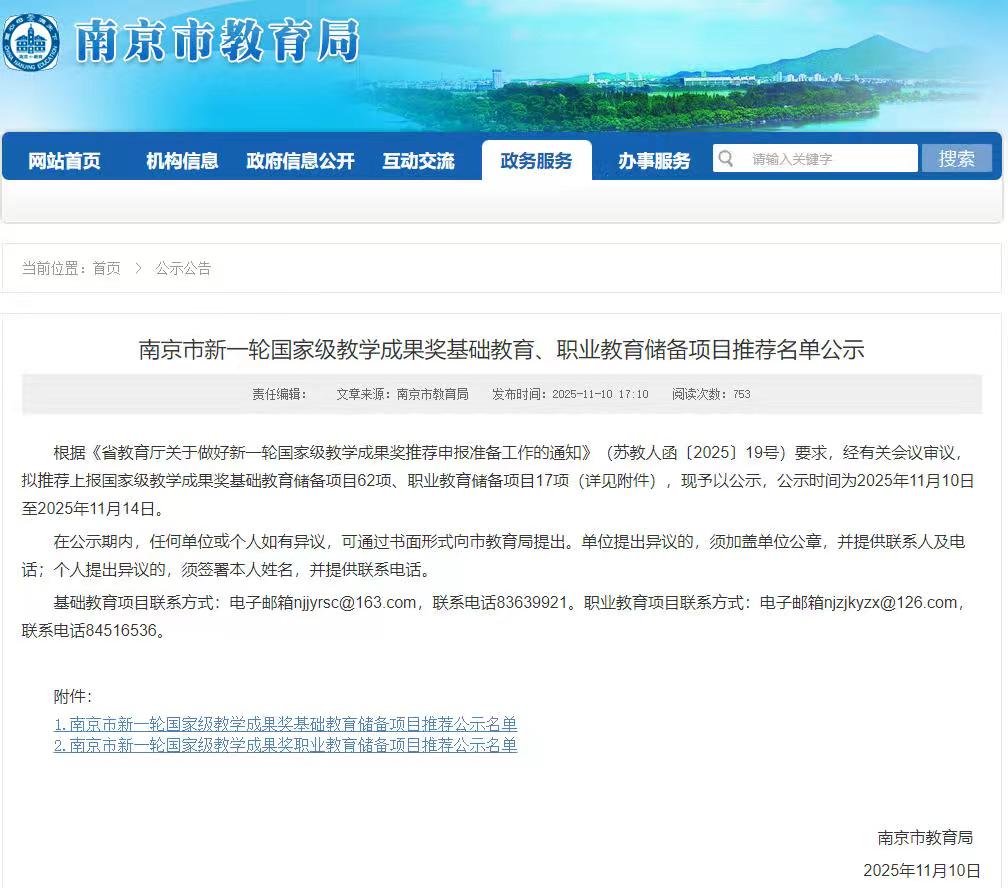Viewport: 1008px width, 888px height.
Task: Switch to the 政务服务 tab
Action: click(536, 160)
